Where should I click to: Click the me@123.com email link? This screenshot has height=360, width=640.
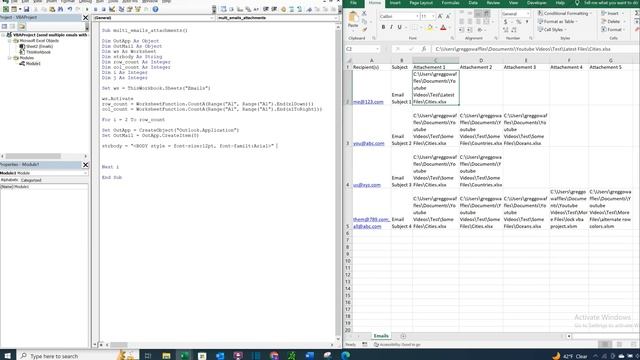368,102
